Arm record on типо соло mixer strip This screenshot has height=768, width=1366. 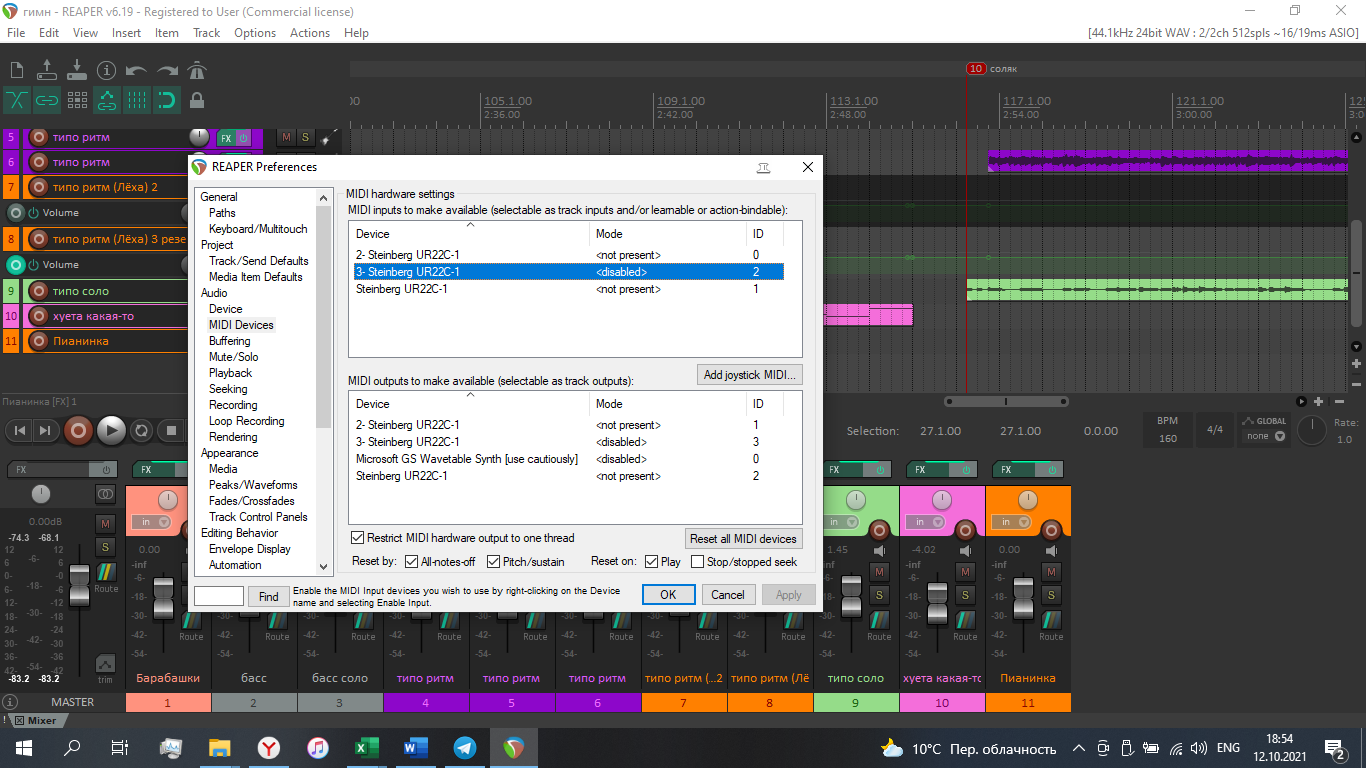click(x=880, y=530)
